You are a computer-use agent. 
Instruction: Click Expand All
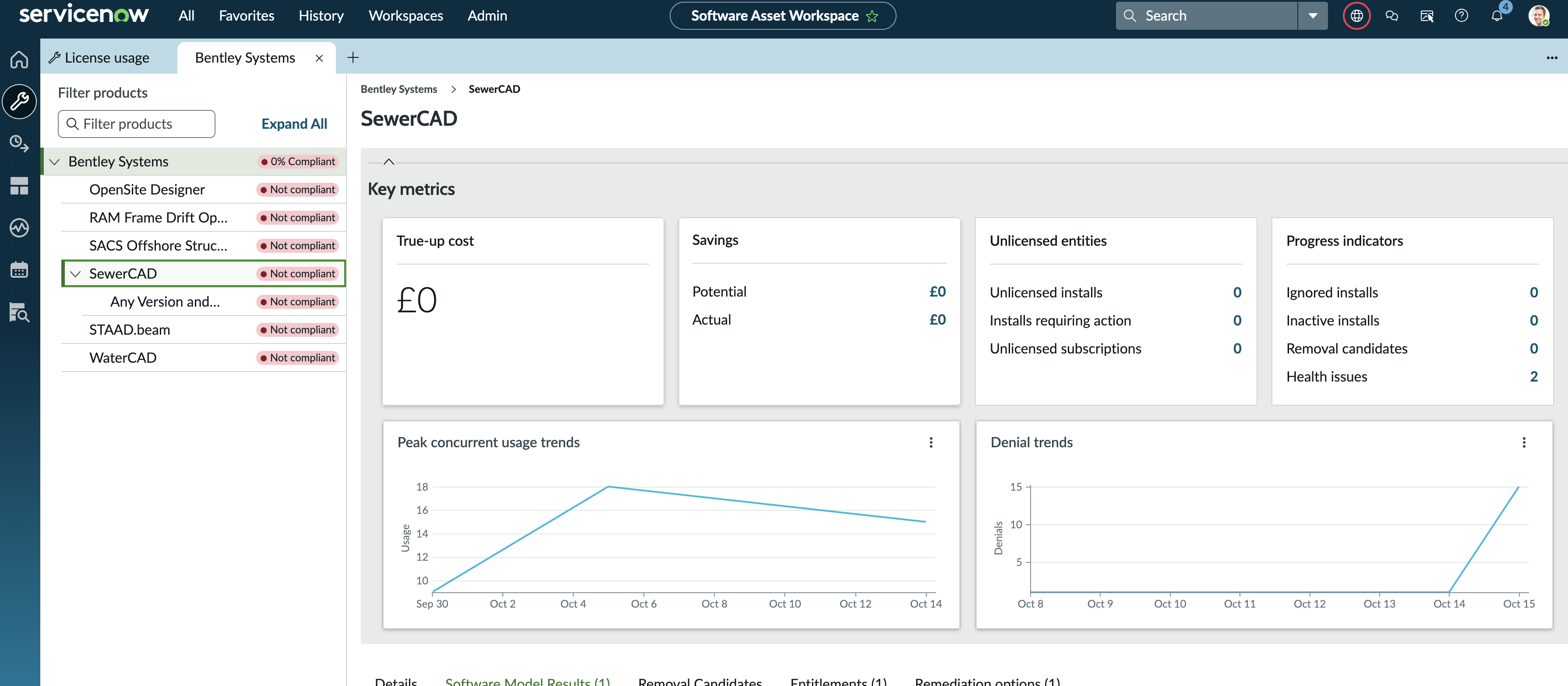(x=294, y=124)
